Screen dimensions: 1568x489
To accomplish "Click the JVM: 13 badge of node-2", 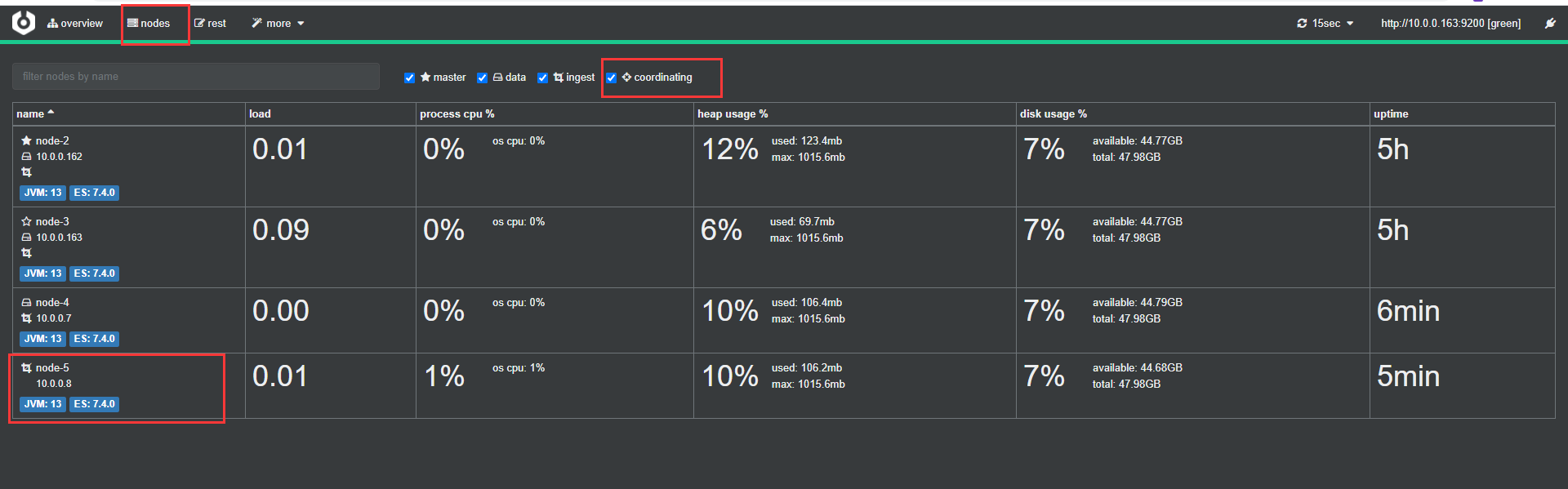I will click(42, 193).
